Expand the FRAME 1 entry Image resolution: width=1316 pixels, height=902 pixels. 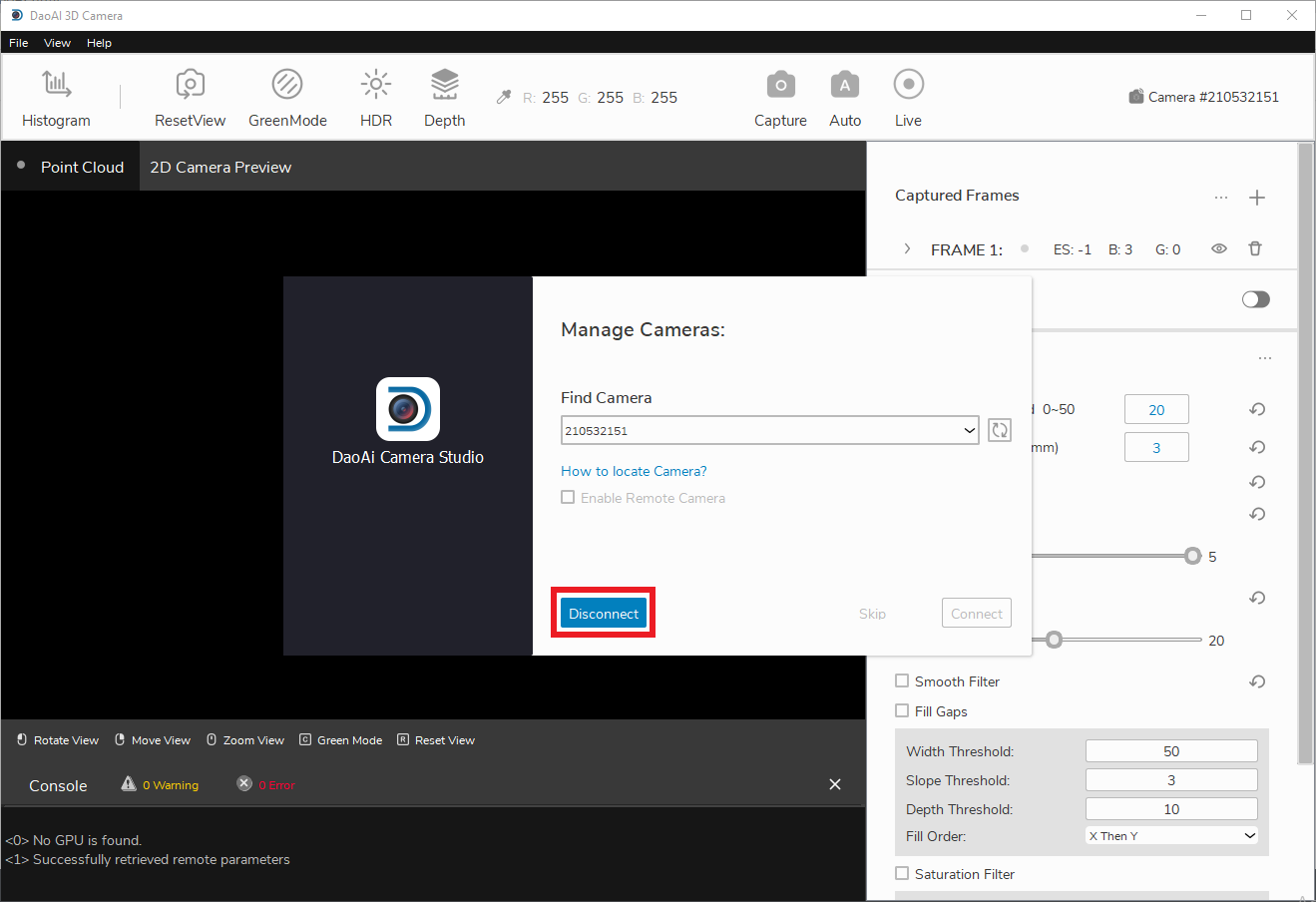pos(907,249)
